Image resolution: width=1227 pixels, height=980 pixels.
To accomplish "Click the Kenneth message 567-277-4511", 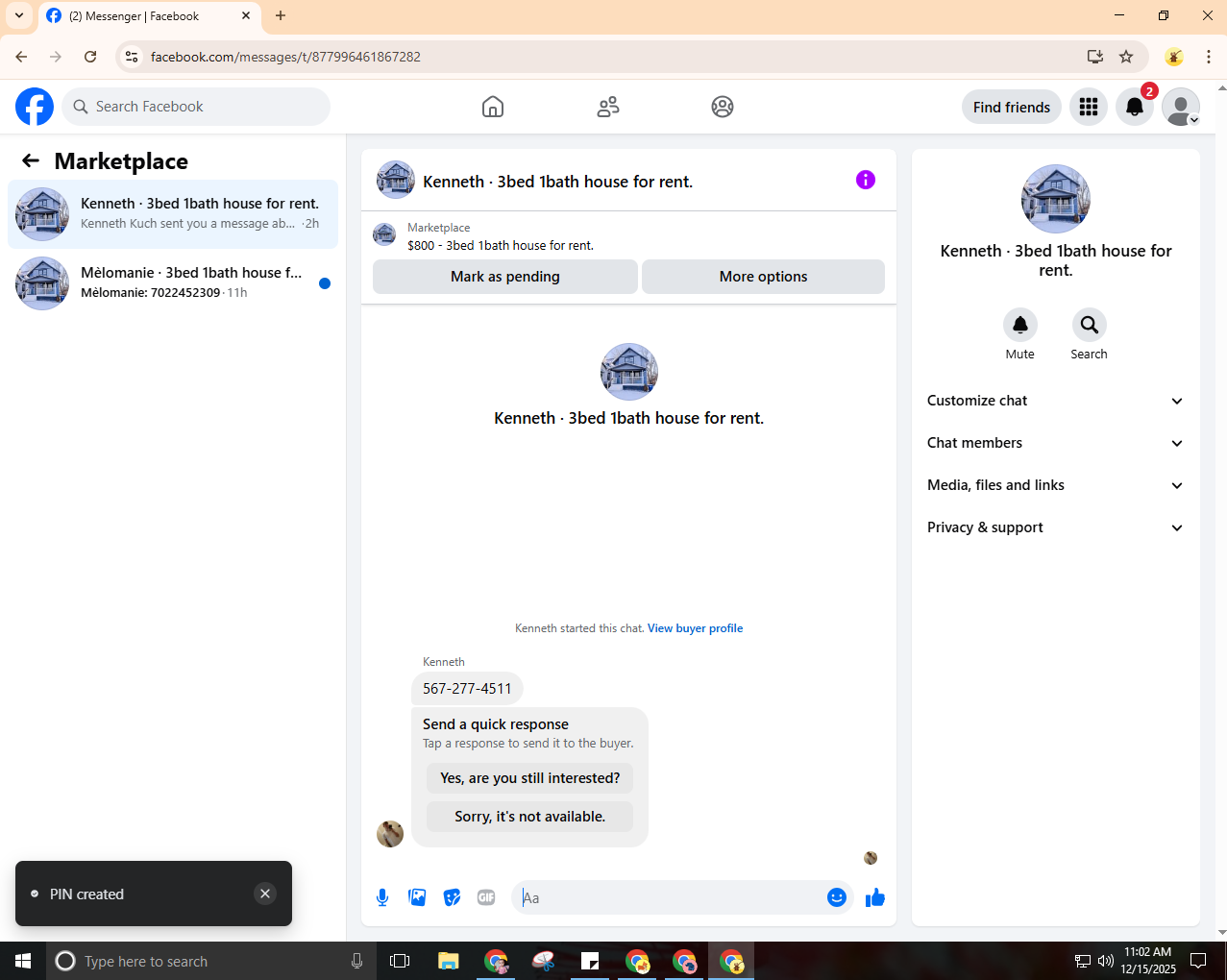I will pos(467,689).
